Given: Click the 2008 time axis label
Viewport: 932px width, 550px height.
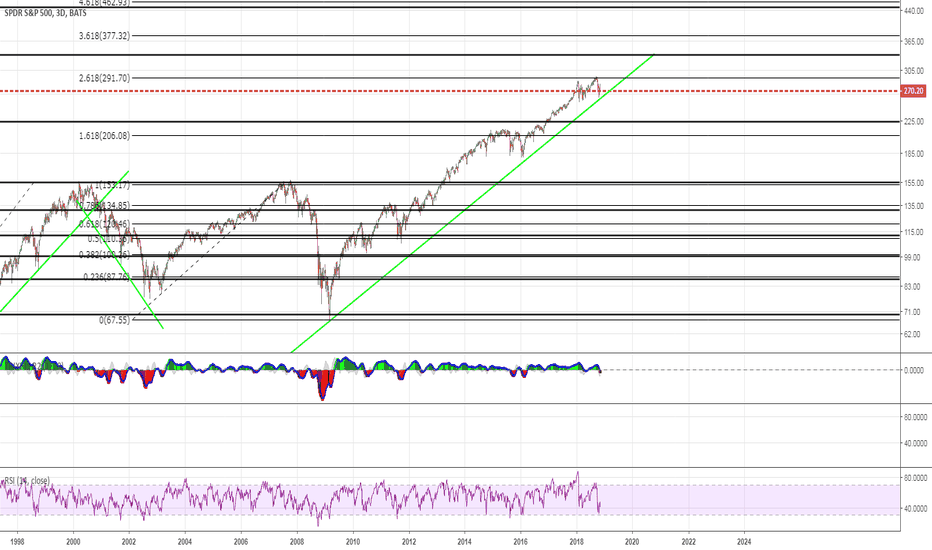Looking at the screenshot, I should [297, 542].
